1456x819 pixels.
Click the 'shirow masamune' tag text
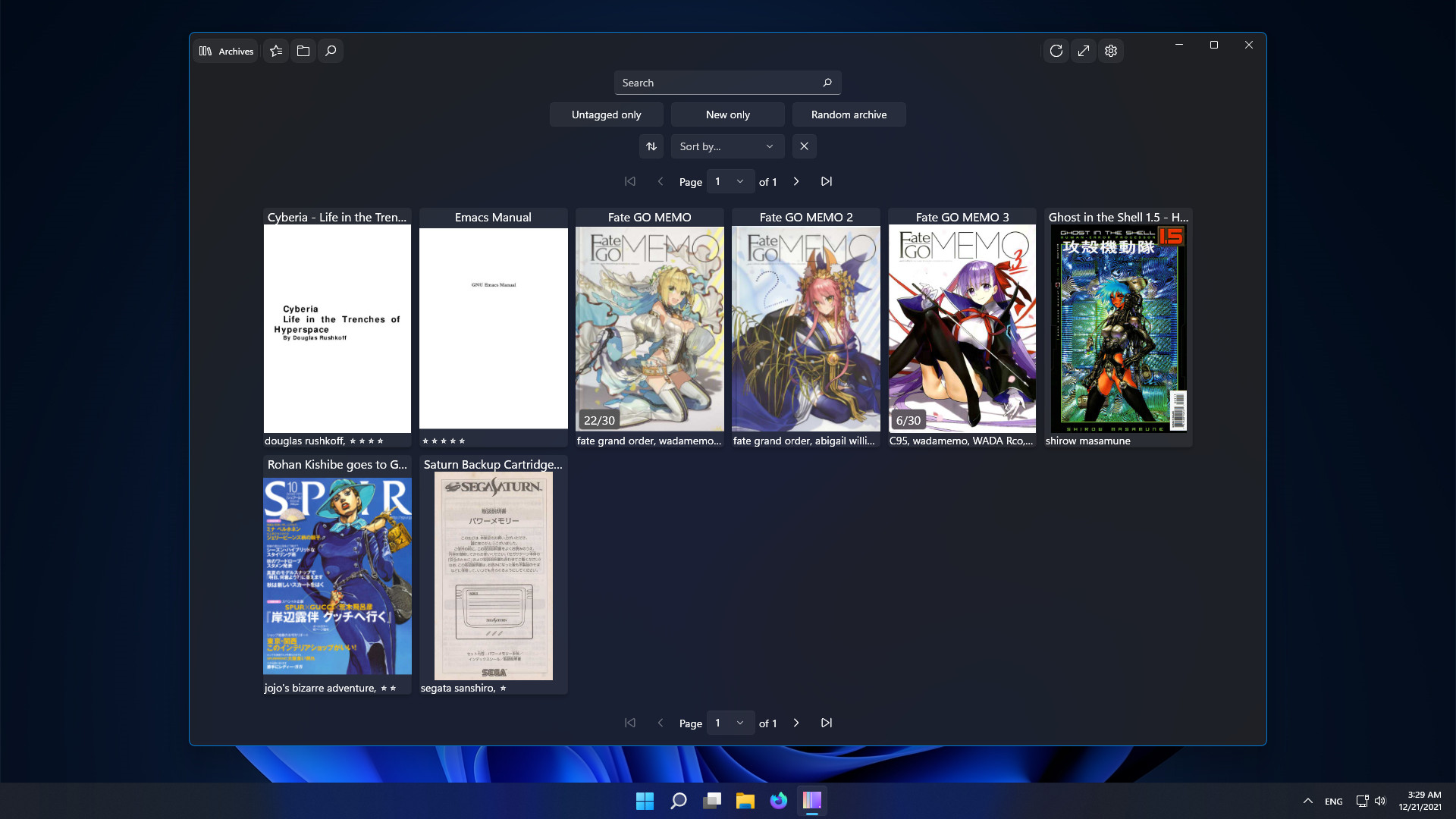pyautogui.click(x=1087, y=441)
